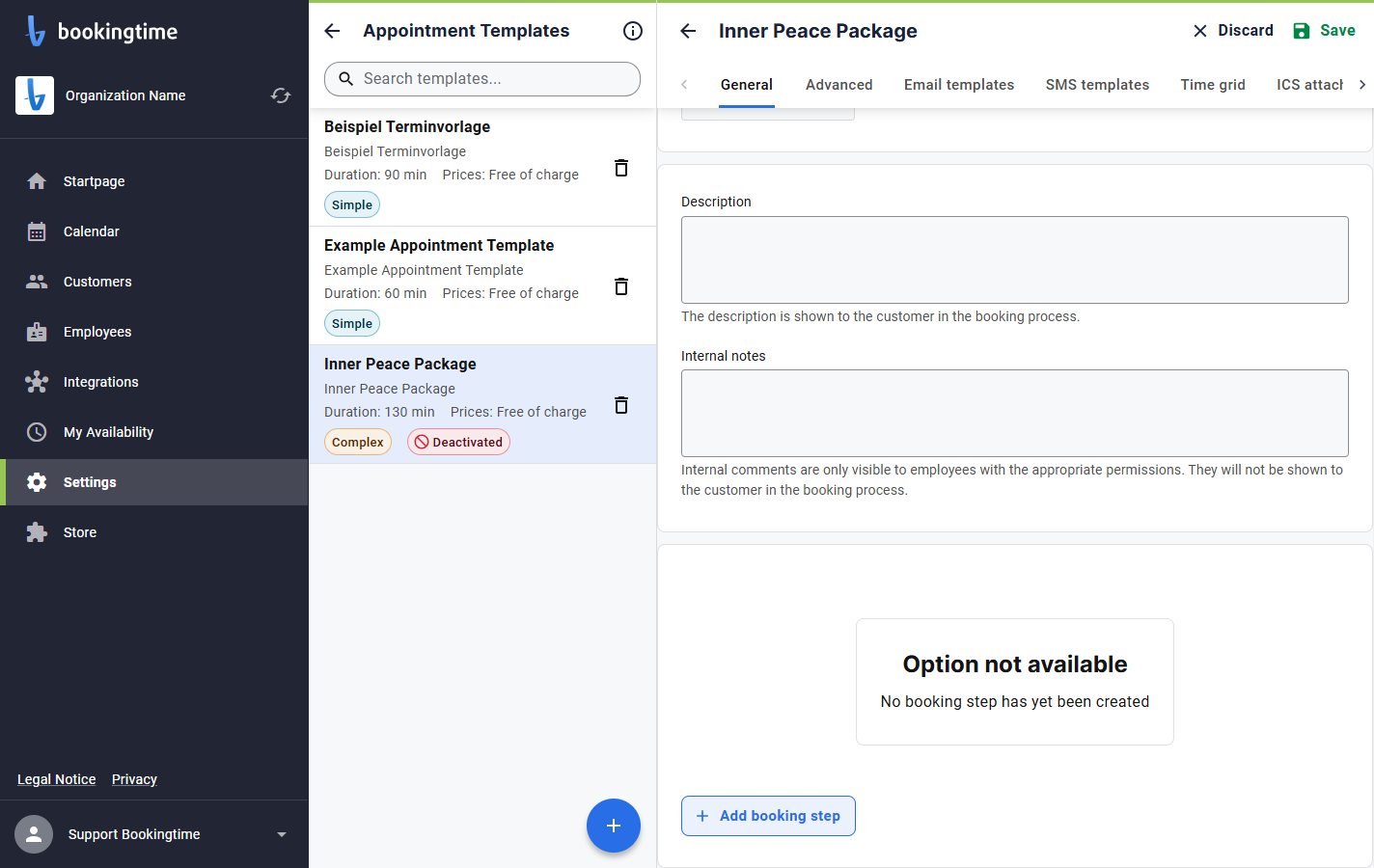Image resolution: width=1374 pixels, height=868 pixels.
Task: Show info about Appointment Templates
Action: [x=633, y=31]
